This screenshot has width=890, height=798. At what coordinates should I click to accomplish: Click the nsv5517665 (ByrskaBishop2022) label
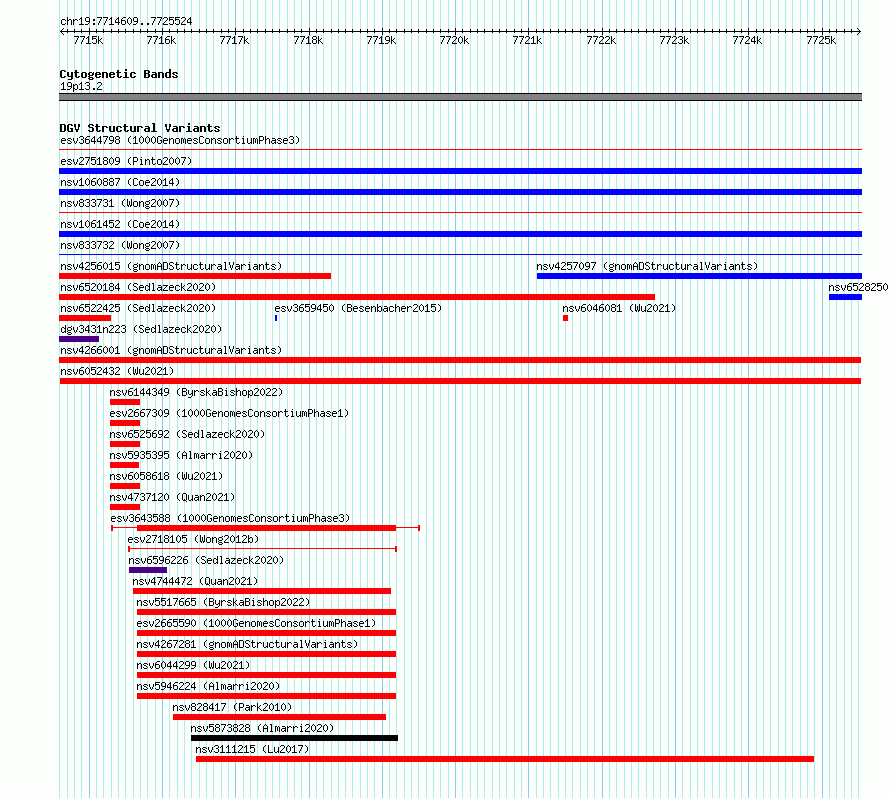(x=223, y=602)
